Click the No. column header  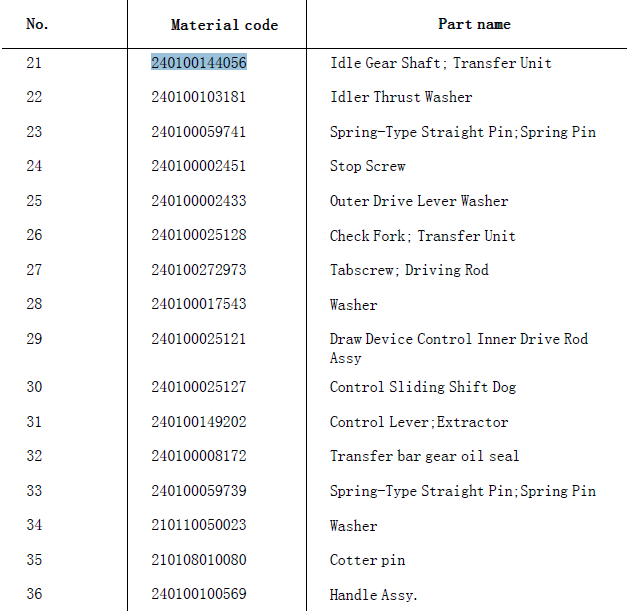(x=37, y=24)
